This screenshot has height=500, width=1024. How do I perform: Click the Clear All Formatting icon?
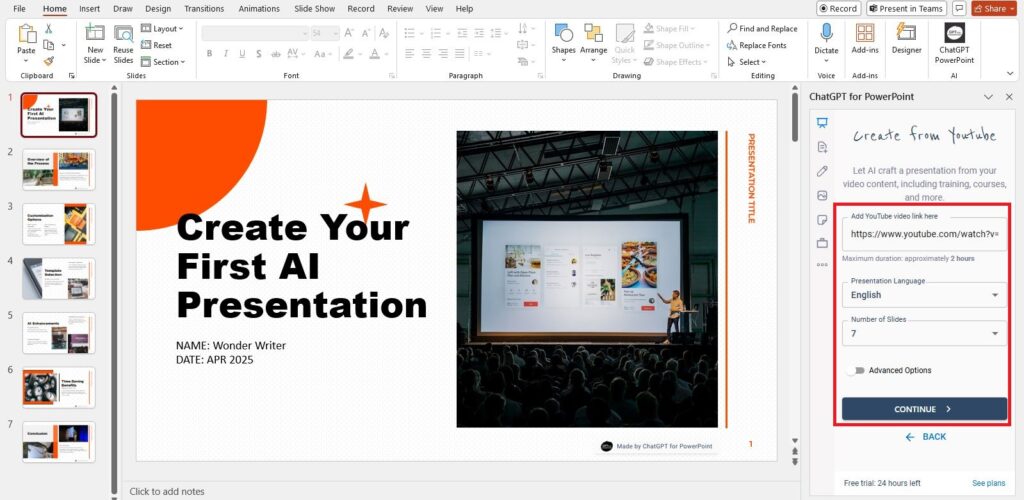click(x=384, y=33)
